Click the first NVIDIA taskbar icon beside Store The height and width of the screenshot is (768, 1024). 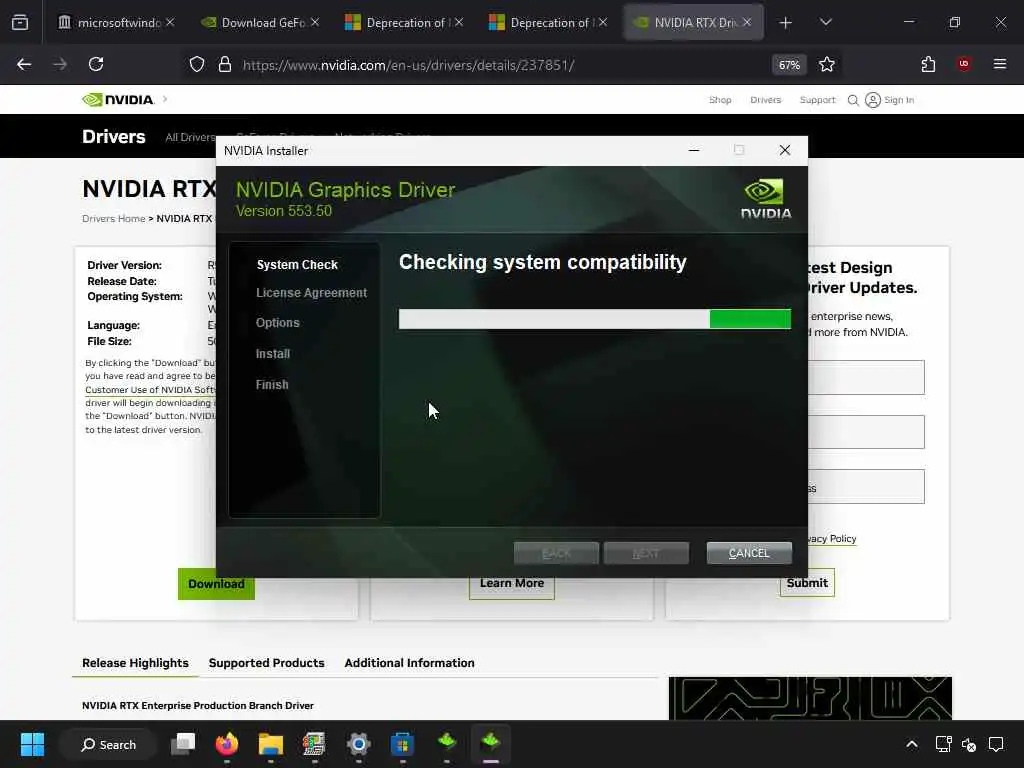click(447, 743)
